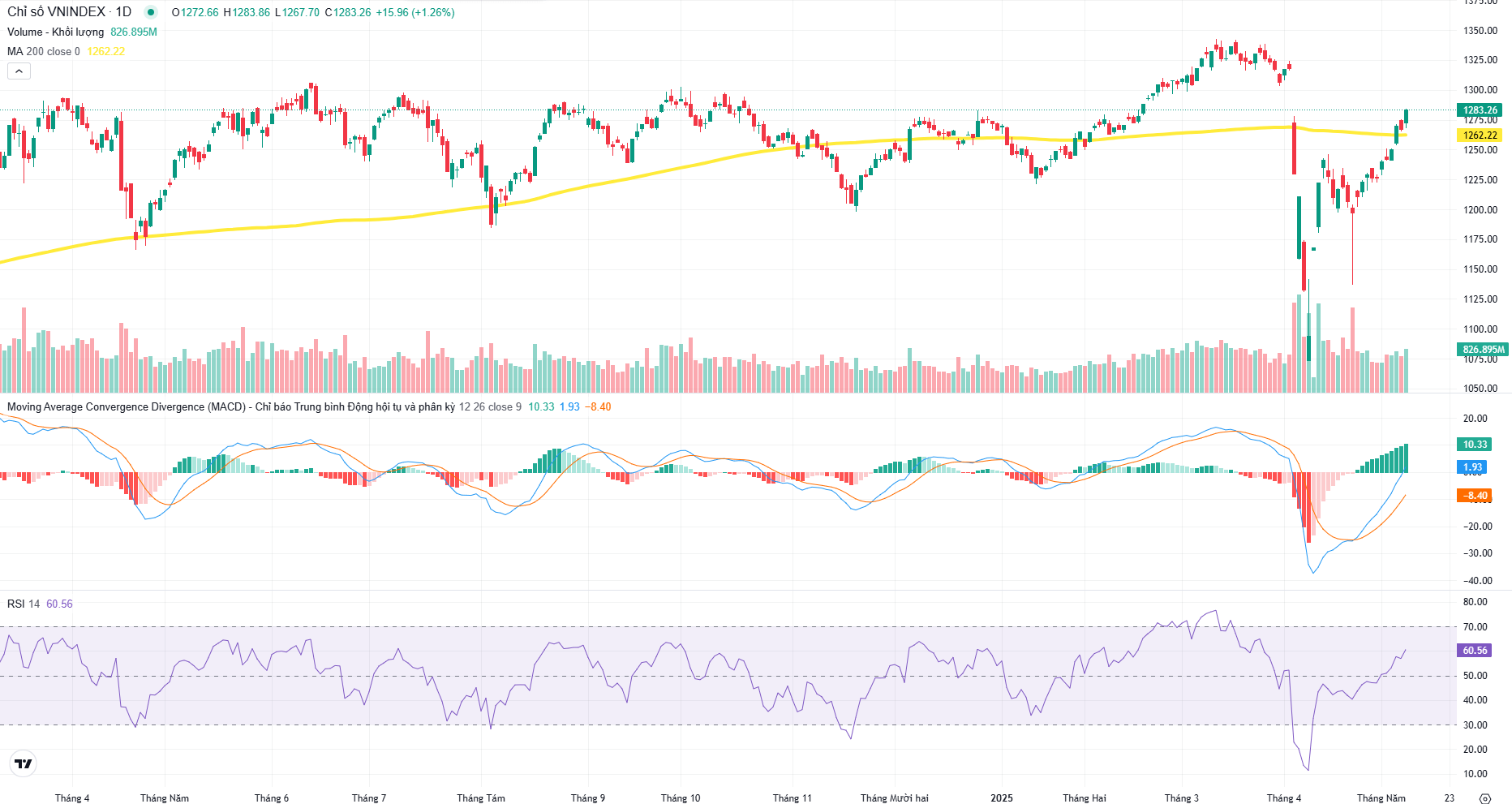Viewport: 1512px width, 804px height.
Task: Click the 80.00 RSI scale label
Action: click(1475, 602)
